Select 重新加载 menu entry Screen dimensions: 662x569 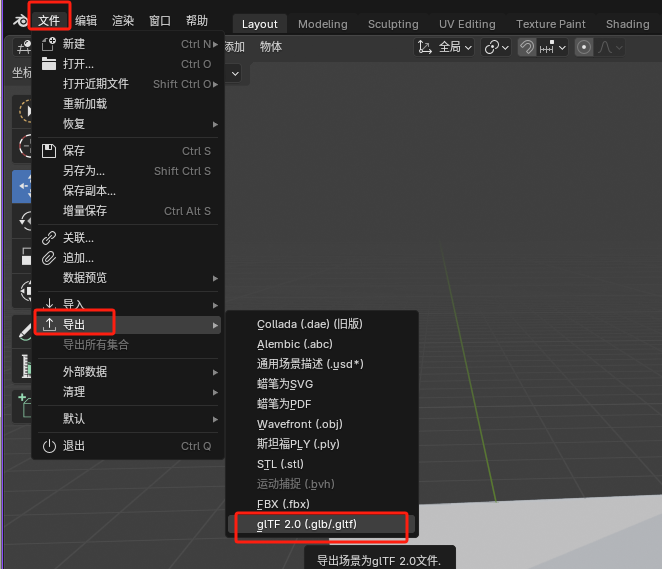click(x=128, y=104)
